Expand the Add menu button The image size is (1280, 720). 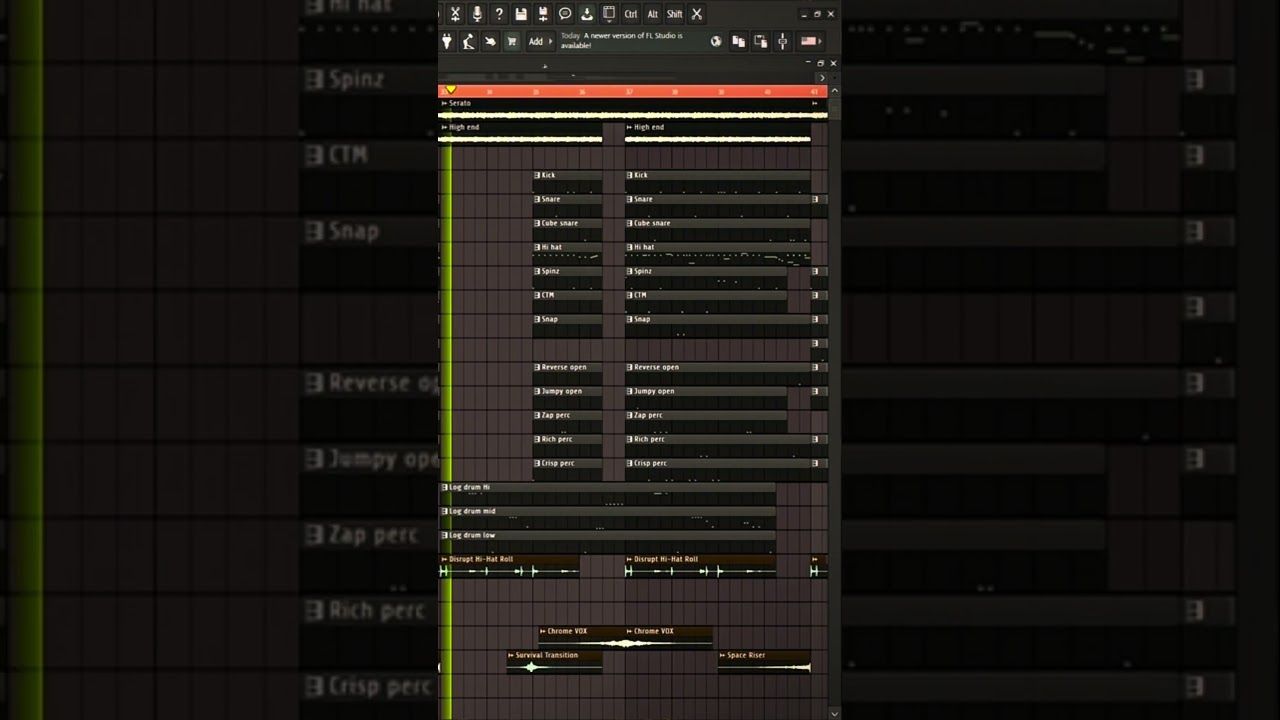click(x=540, y=41)
